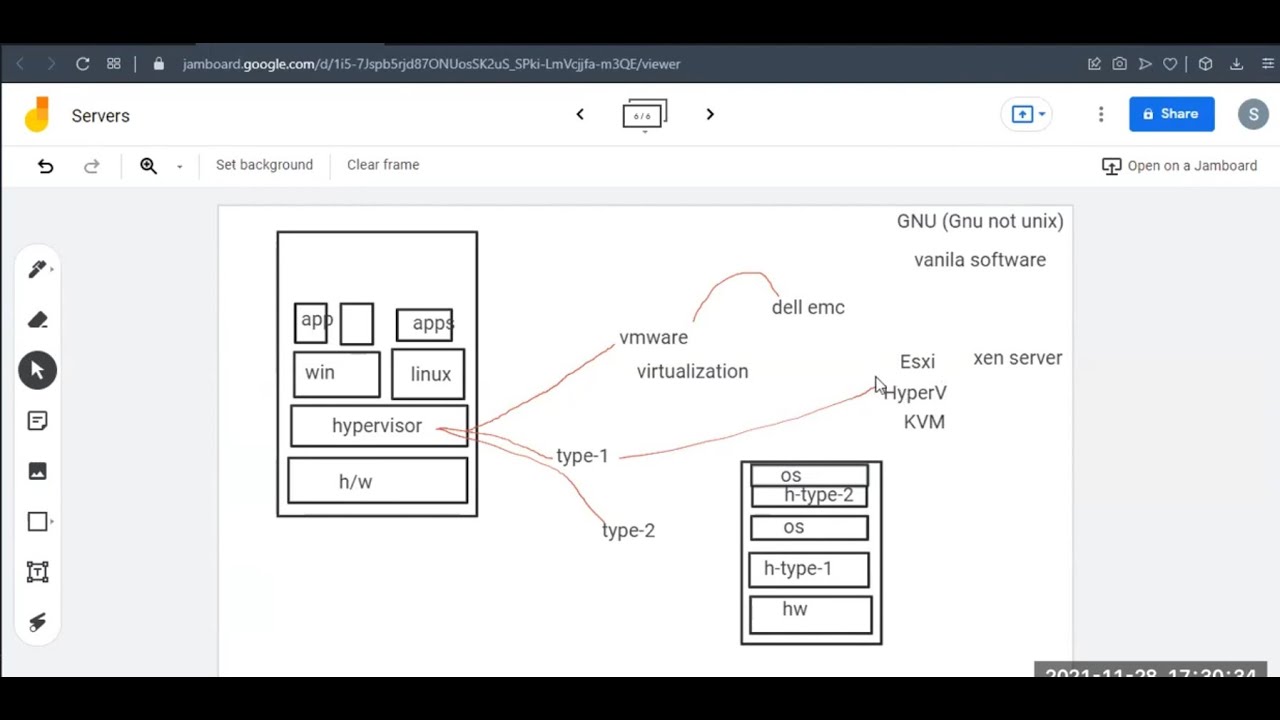Select the 'virtualization' text

pos(692,371)
